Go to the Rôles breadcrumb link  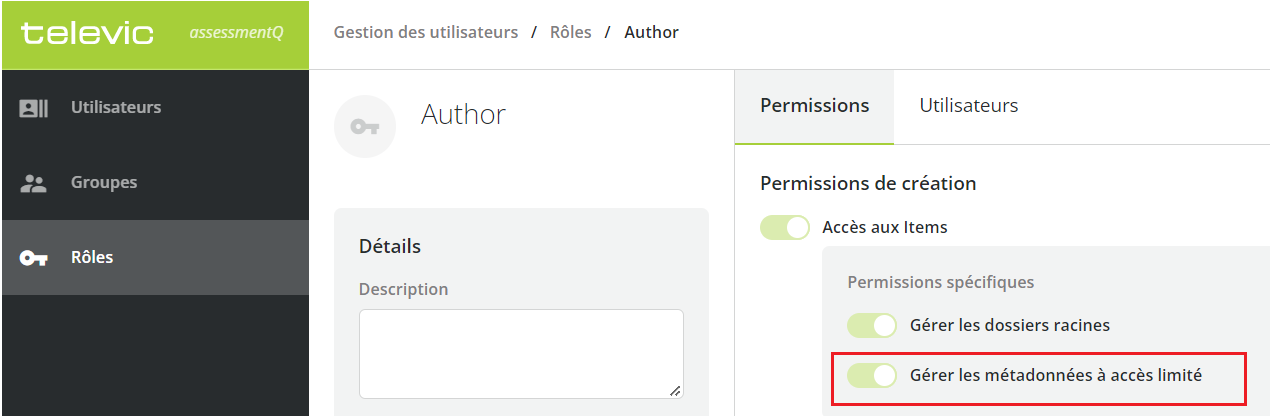point(571,33)
